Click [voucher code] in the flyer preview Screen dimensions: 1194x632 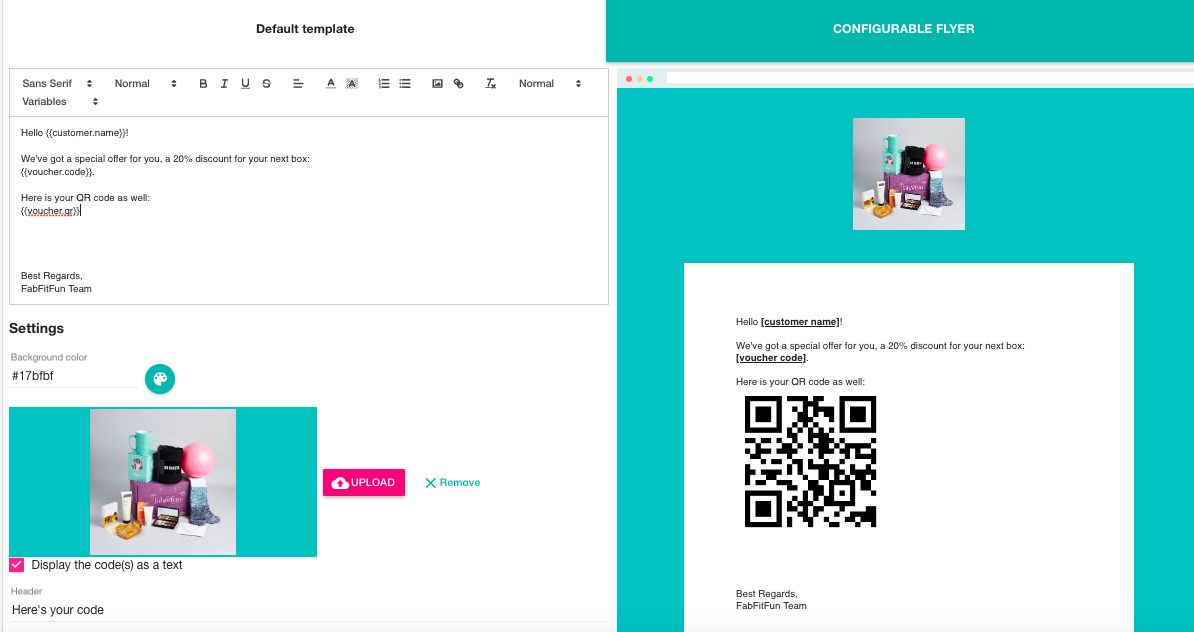(771, 358)
